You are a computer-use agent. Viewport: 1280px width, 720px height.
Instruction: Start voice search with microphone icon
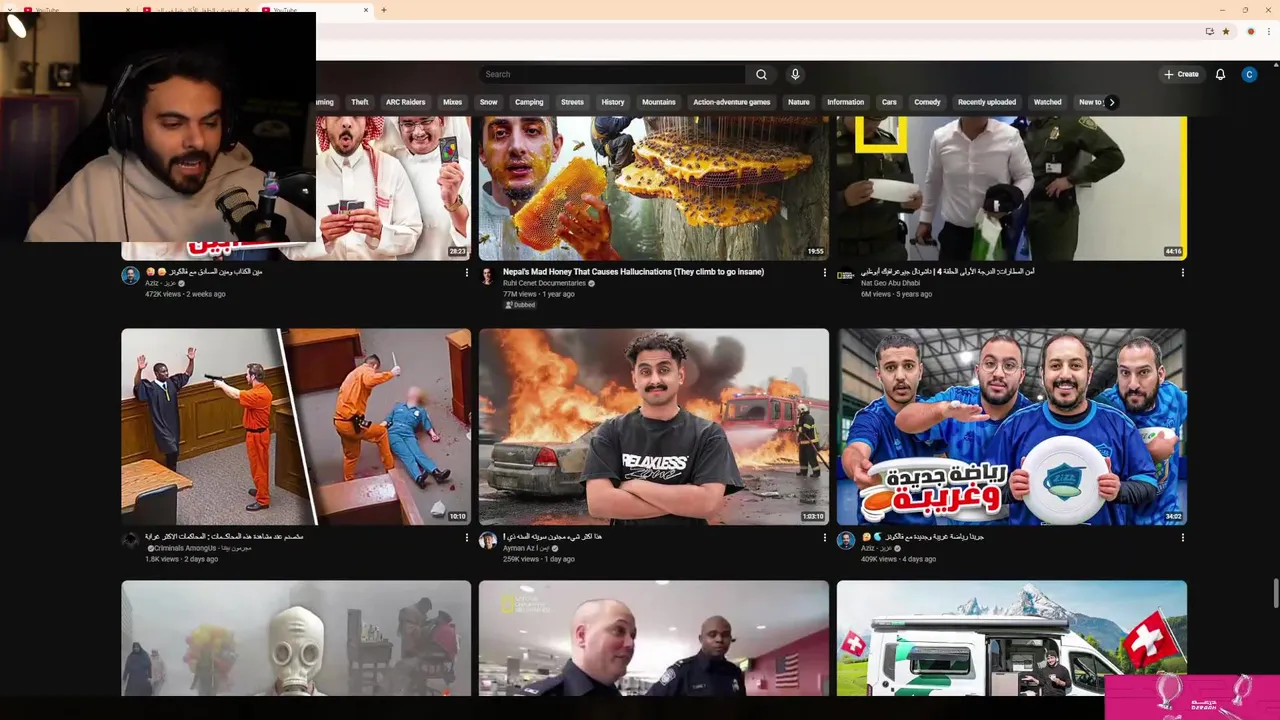point(795,74)
